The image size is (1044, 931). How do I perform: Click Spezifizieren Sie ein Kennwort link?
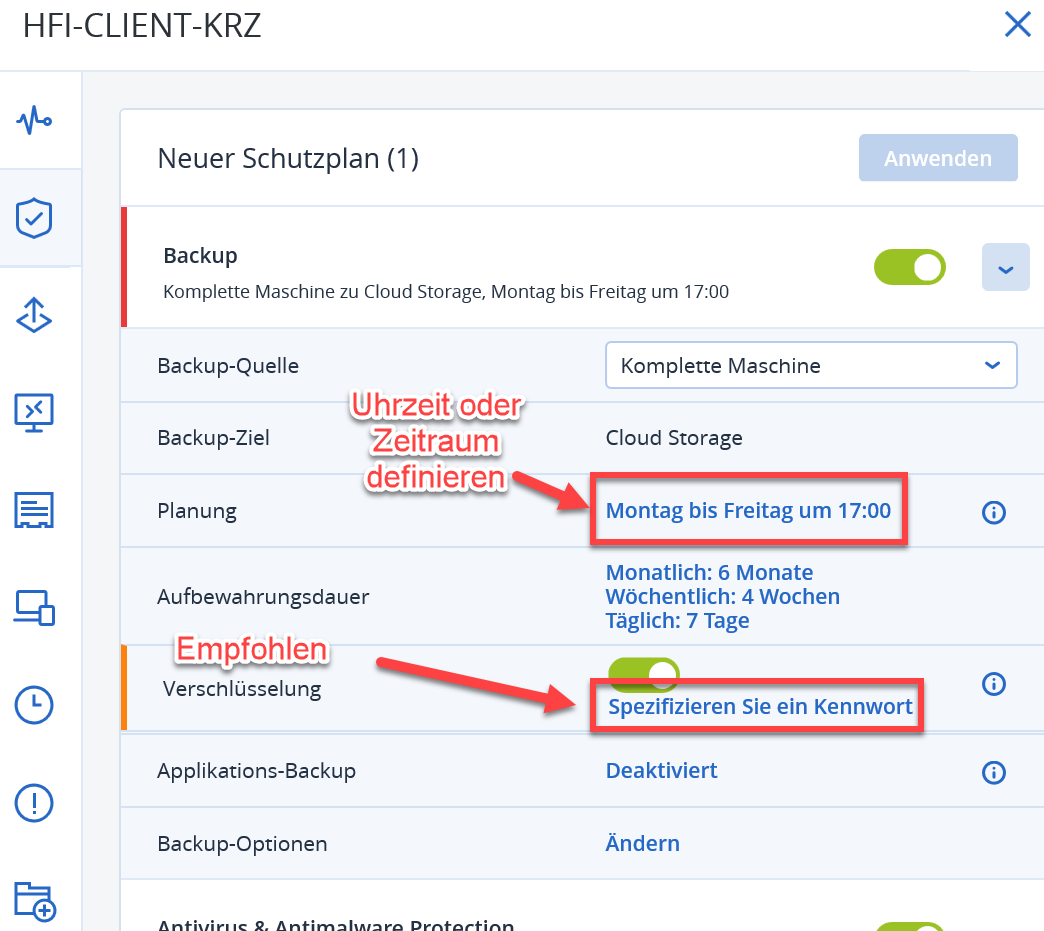coord(760,707)
